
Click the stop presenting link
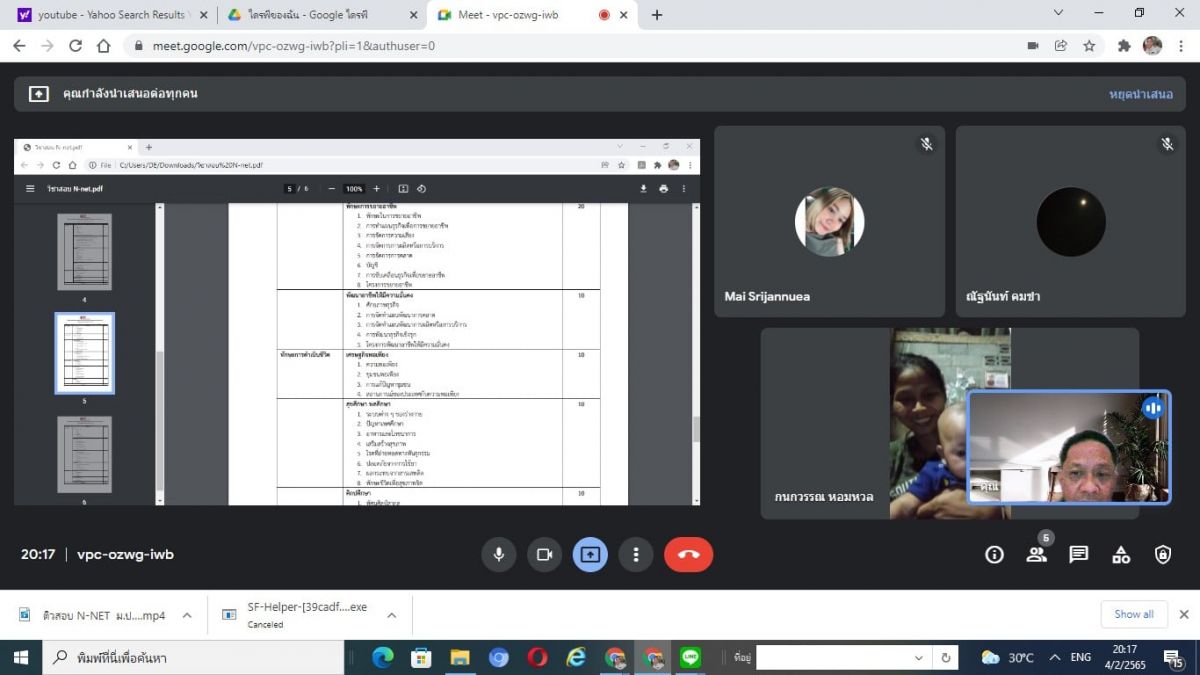click(1140, 94)
